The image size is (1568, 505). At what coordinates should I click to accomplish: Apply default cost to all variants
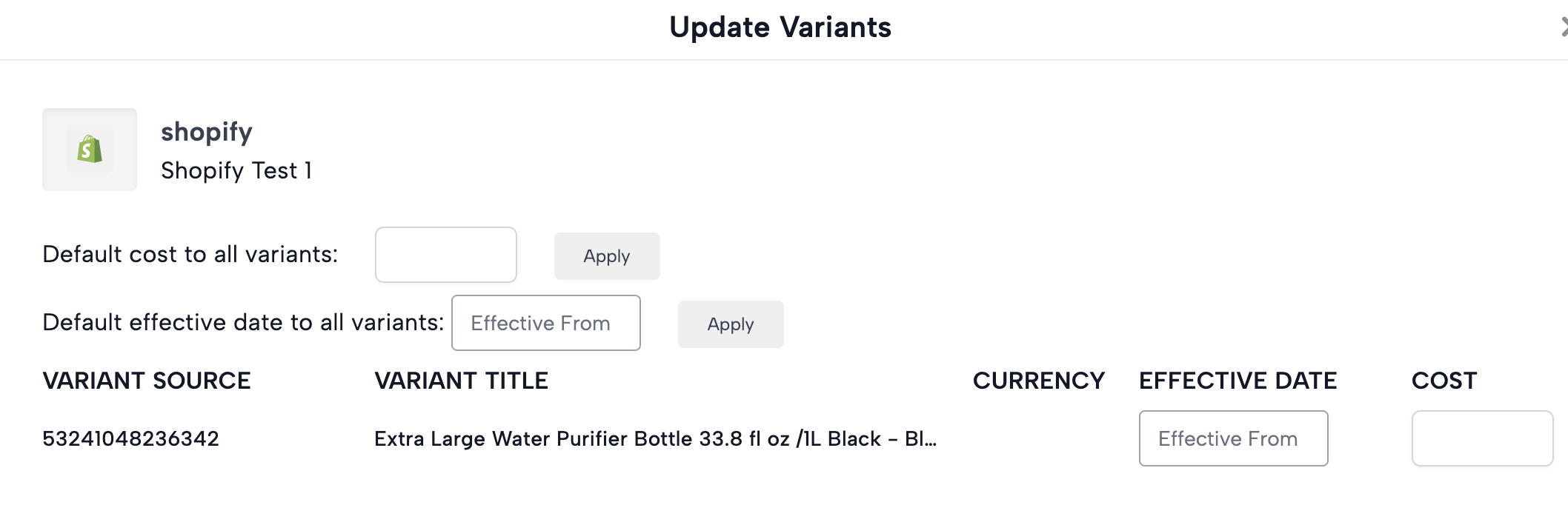(606, 256)
